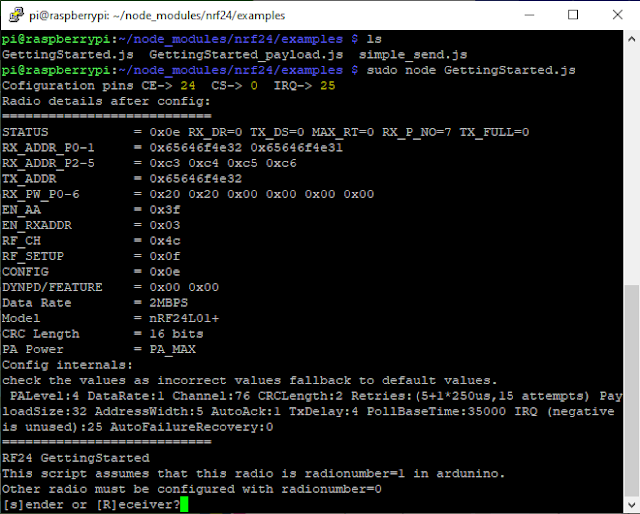The image size is (640, 514).
Task: Click the address 0x65646f4e31
Action: 297,148
